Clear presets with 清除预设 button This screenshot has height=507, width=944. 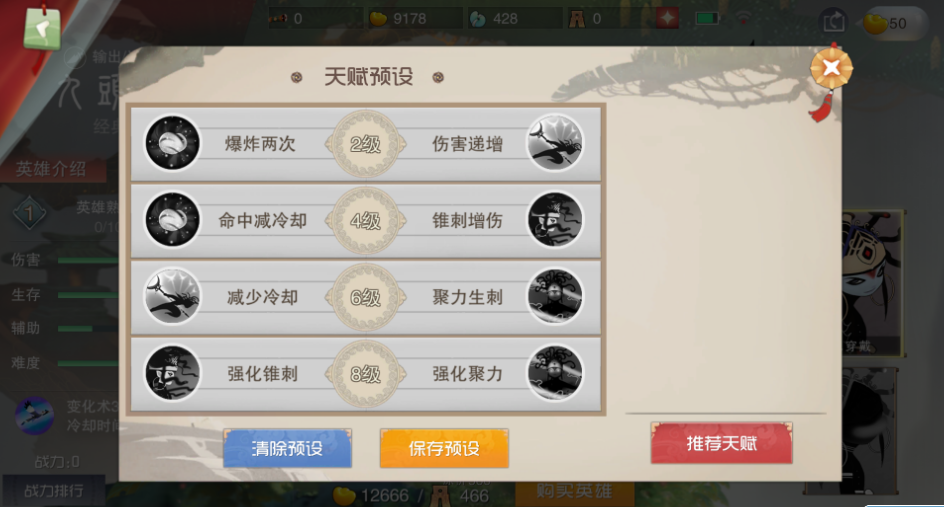coord(287,448)
